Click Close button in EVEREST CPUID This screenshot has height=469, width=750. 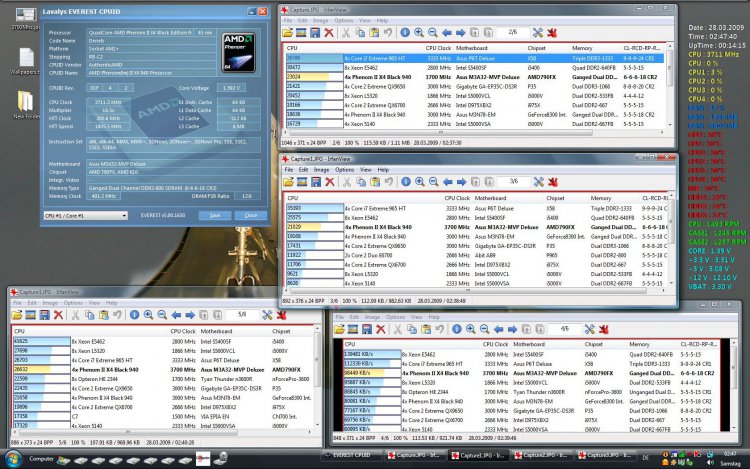(x=251, y=215)
